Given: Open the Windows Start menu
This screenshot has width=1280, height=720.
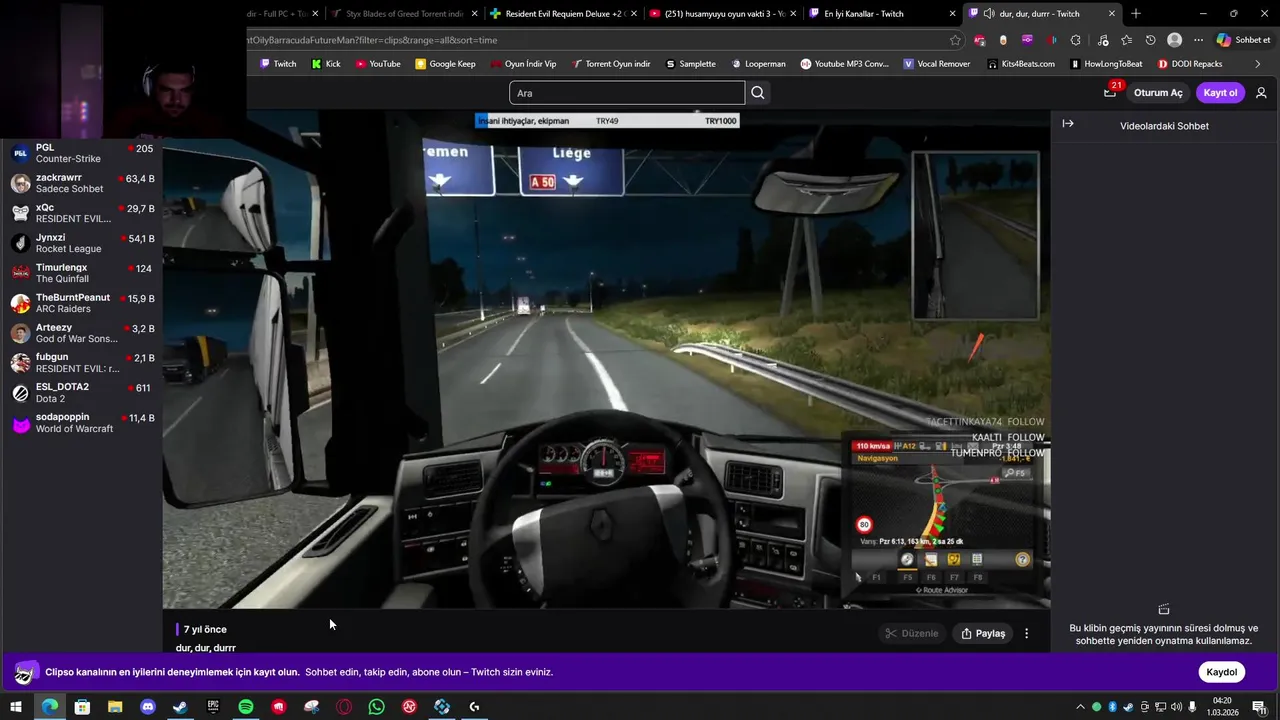Looking at the screenshot, I should (x=16, y=707).
